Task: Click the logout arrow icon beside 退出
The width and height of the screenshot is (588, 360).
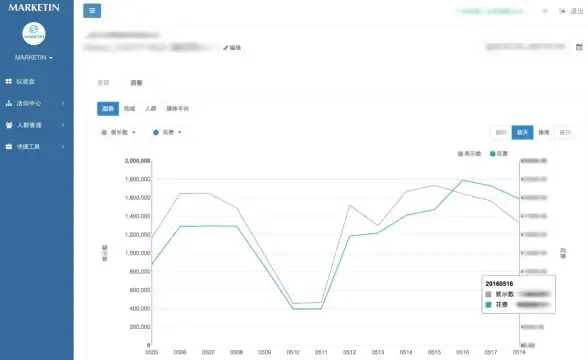Action: (562, 11)
